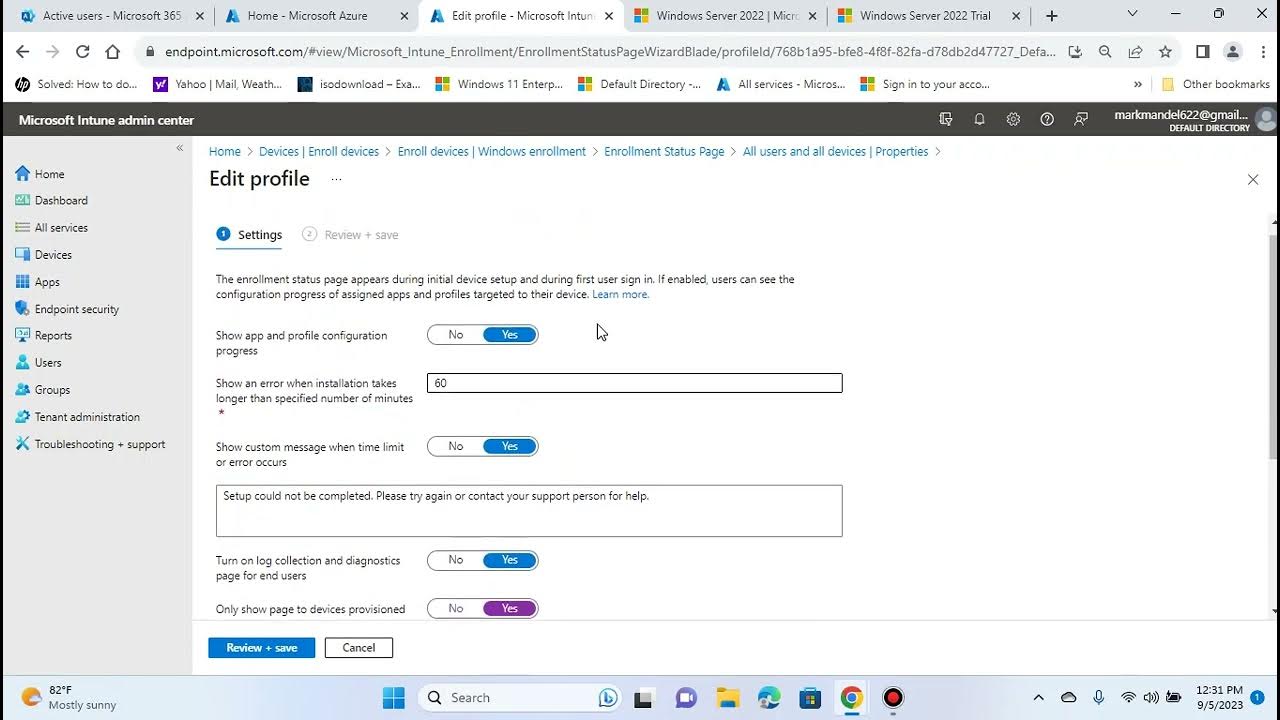Set Show app and profile progress to No
The height and width of the screenshot is (720, 1280).
tap(456, 335)
